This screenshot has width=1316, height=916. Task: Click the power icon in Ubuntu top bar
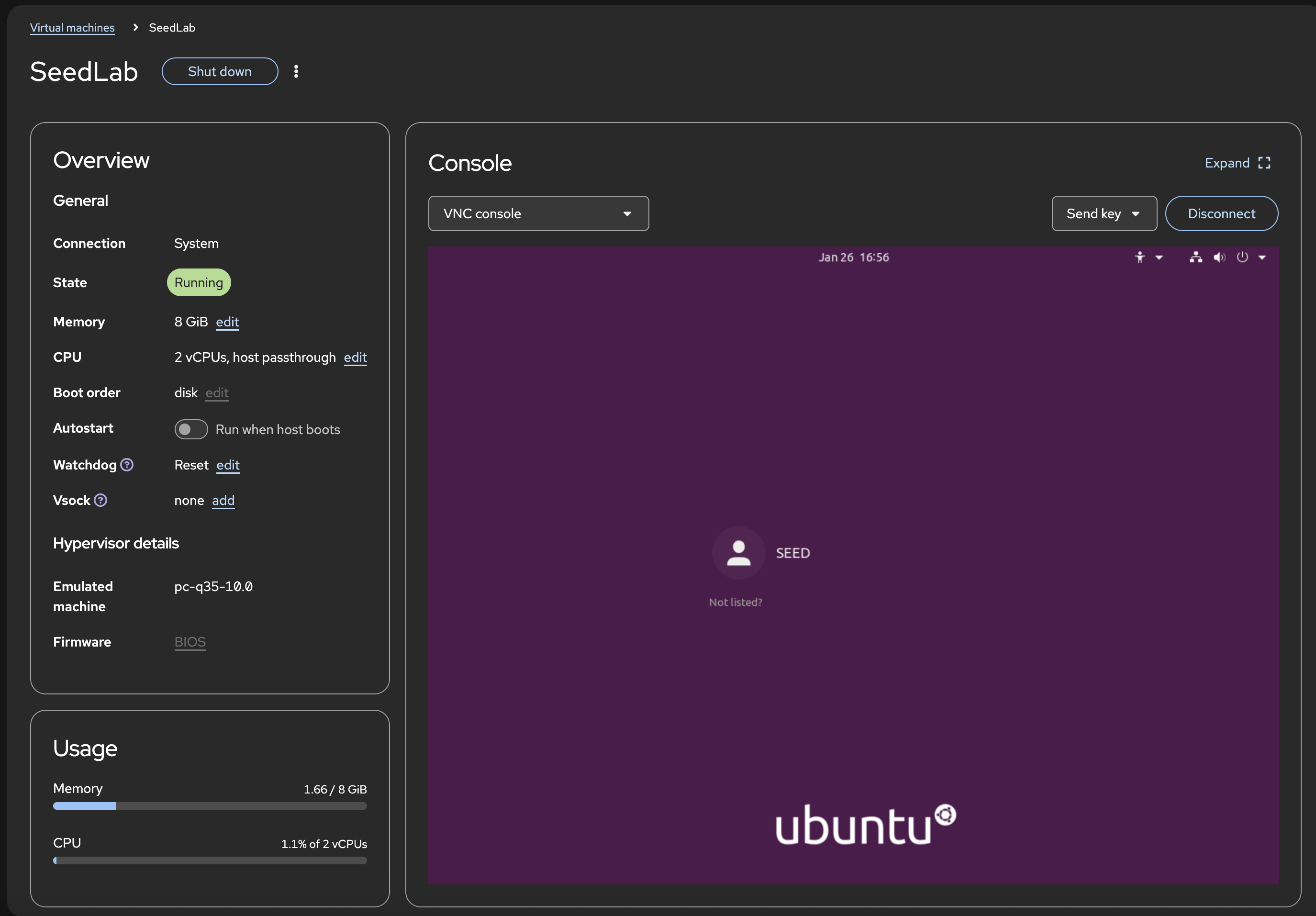[x=1242, y=257]
